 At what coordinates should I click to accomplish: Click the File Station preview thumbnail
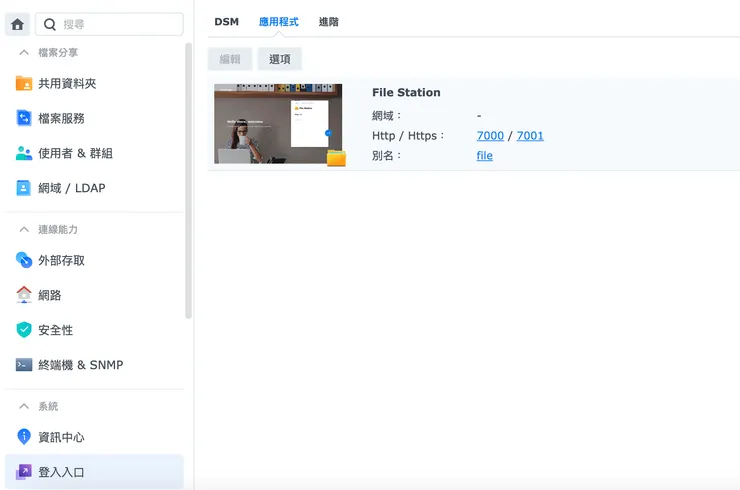[x=278, y=124]
